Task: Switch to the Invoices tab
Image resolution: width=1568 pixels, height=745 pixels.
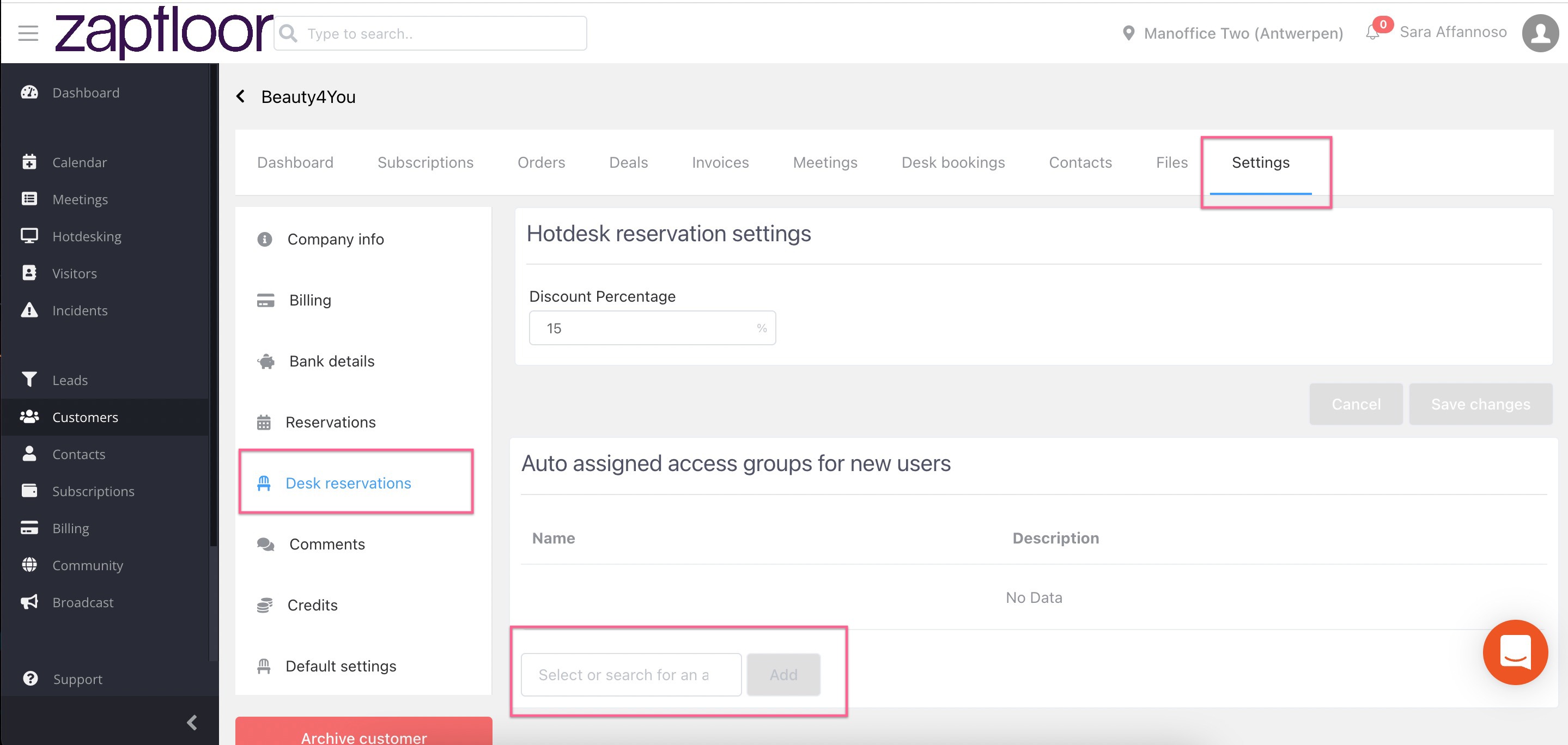Action: [720, 162]
